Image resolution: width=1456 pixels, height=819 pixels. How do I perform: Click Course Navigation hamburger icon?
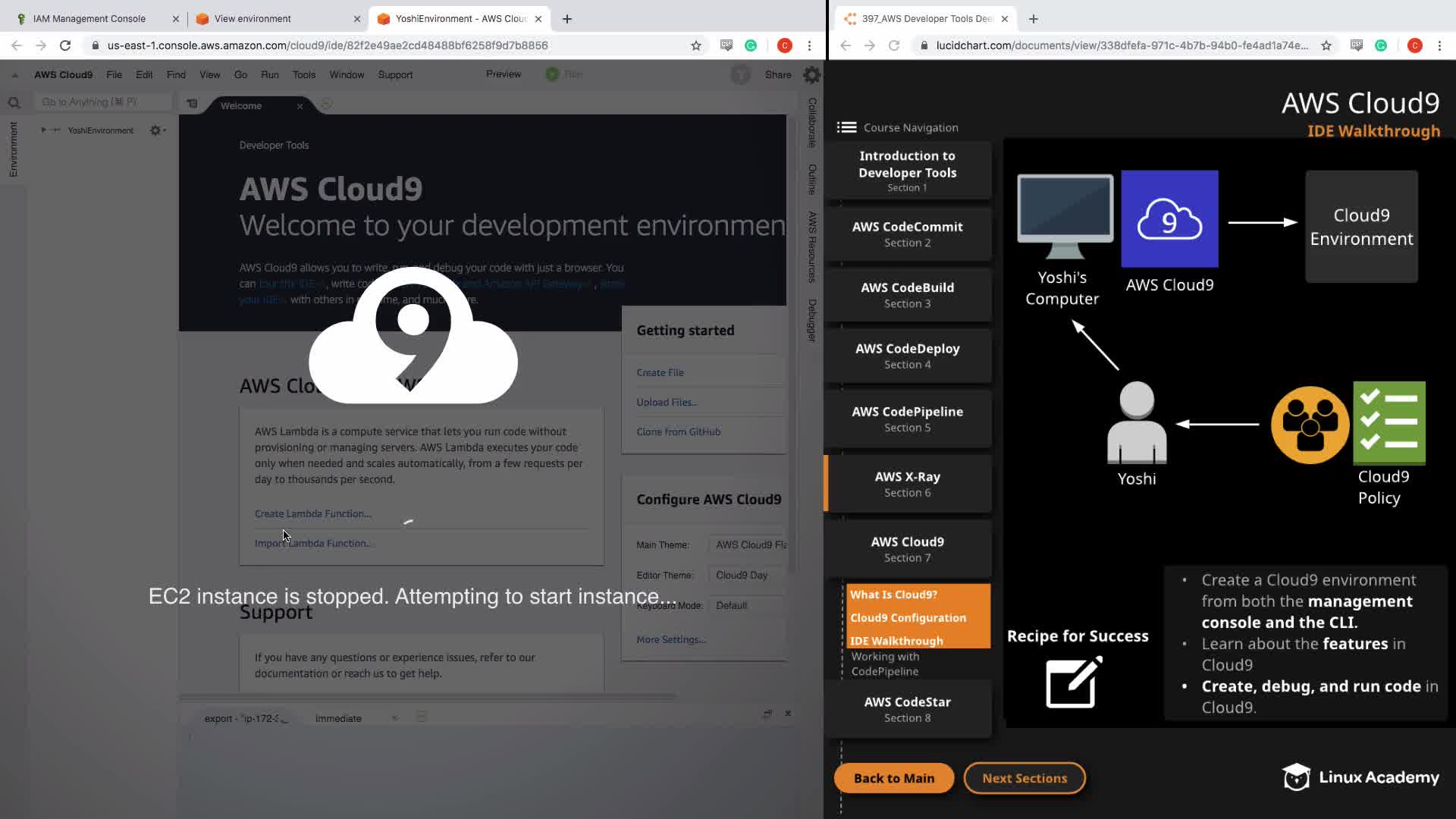[x=846, y=127]
